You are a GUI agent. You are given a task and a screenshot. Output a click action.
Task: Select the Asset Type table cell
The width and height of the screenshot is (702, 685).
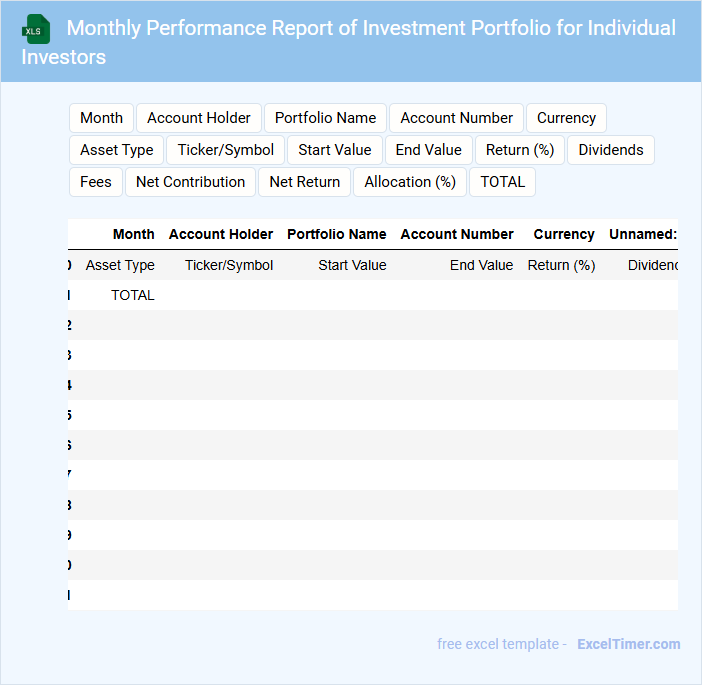pyautogui.click(x=120, y=265)
